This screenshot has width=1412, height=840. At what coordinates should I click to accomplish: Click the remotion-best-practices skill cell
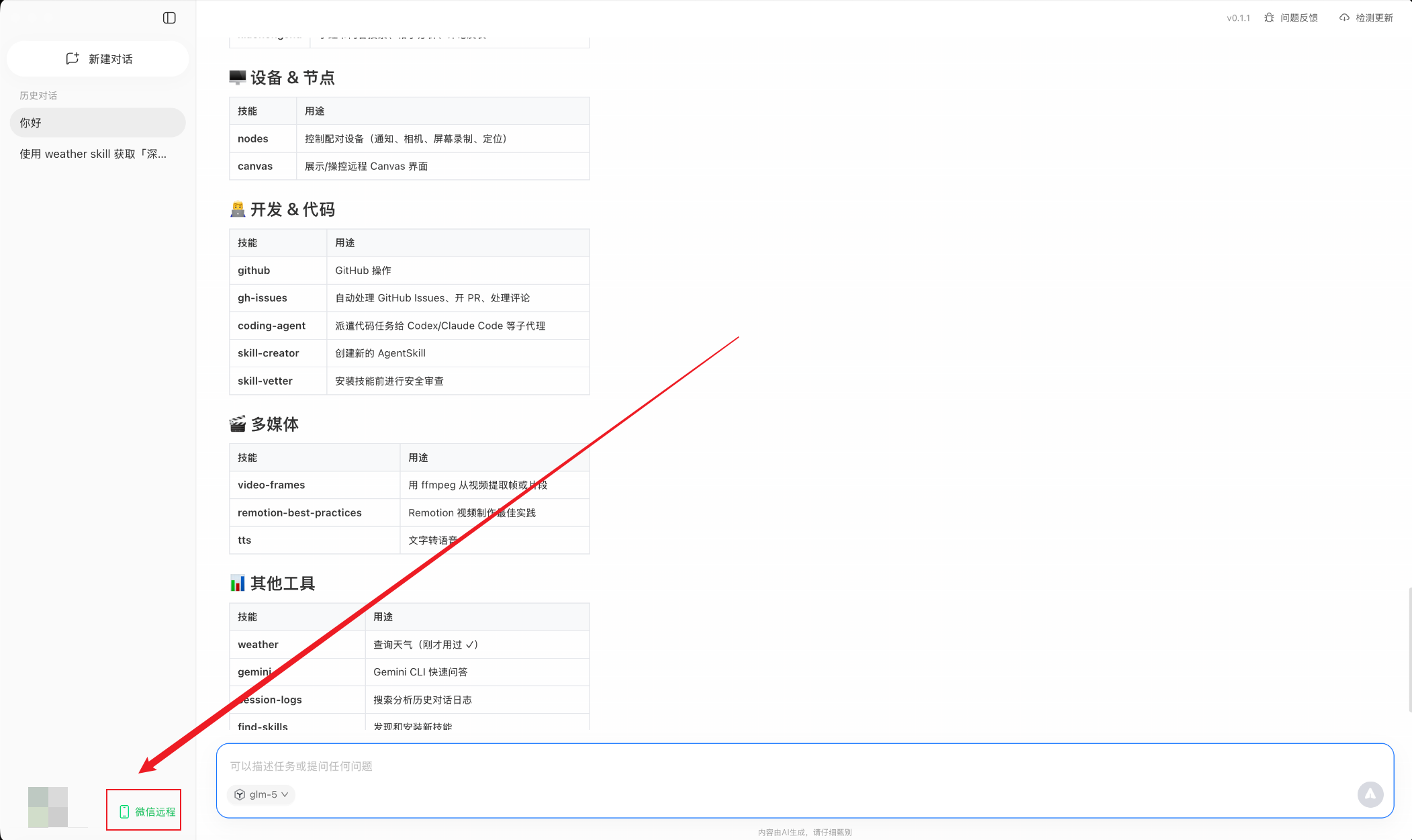(x=299, y=513)
